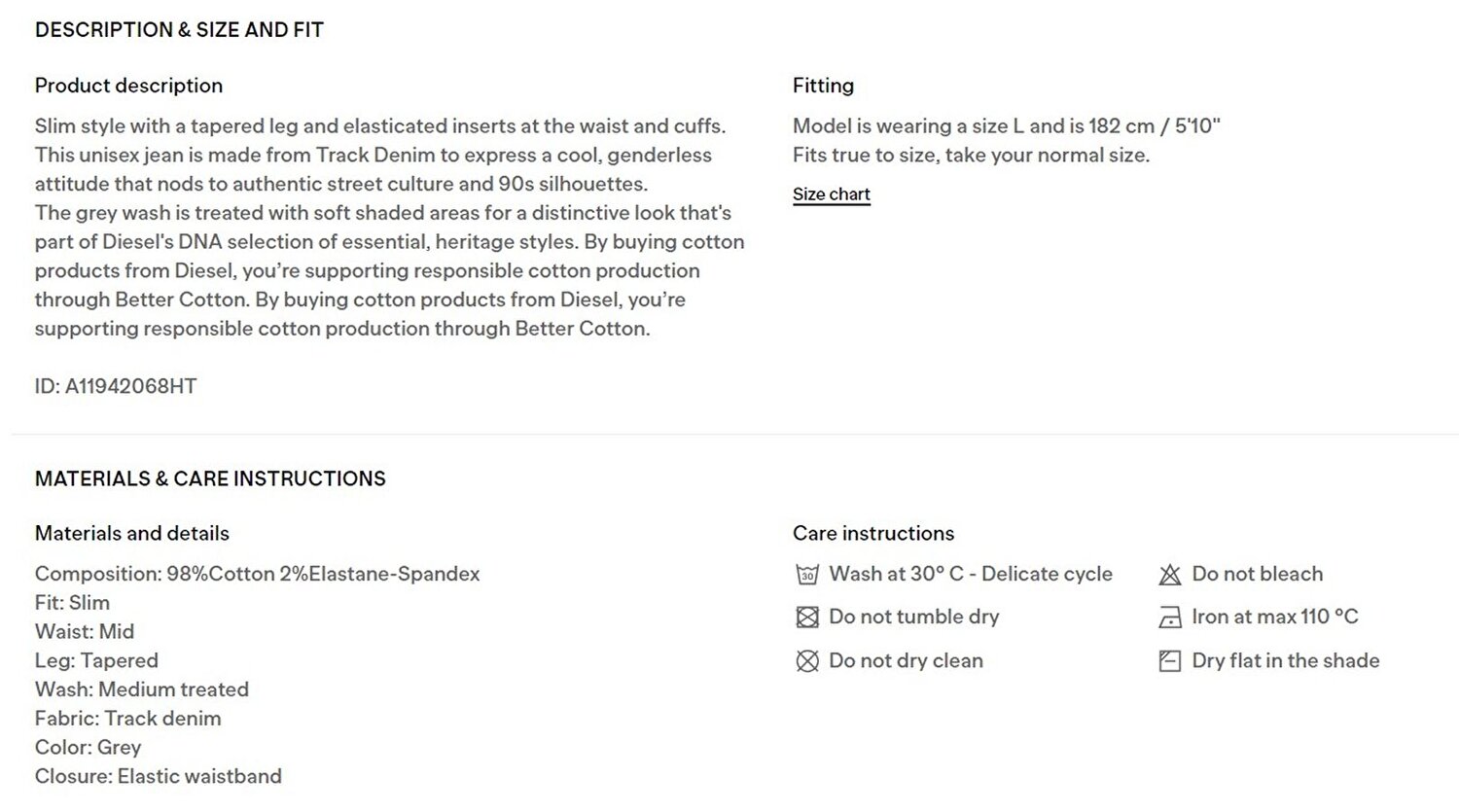Click the Product description subheading

coord(128,86)
